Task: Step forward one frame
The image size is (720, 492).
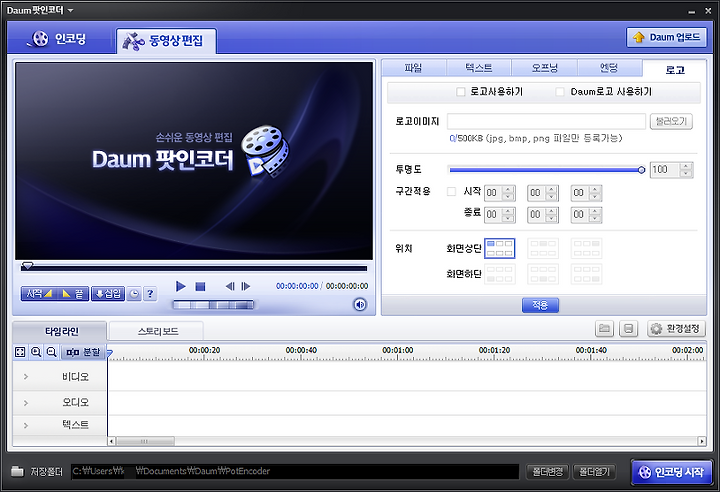Action: click(246, 286)
